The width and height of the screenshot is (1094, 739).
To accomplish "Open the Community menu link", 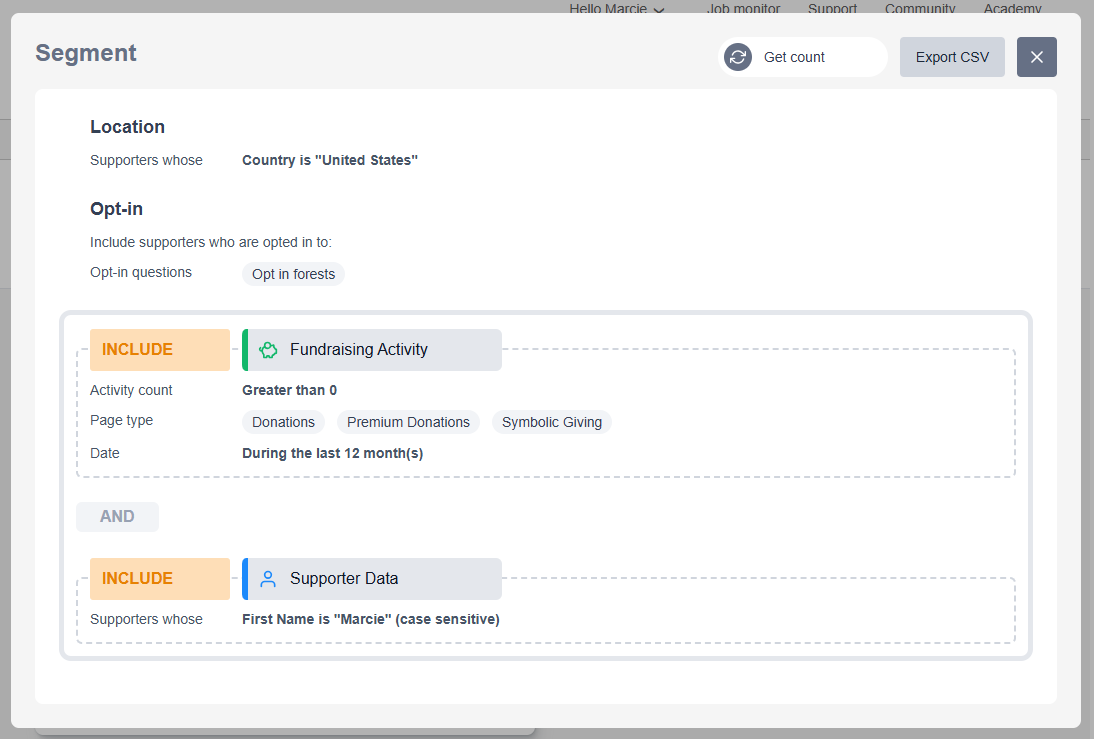I will coord(919,9).
